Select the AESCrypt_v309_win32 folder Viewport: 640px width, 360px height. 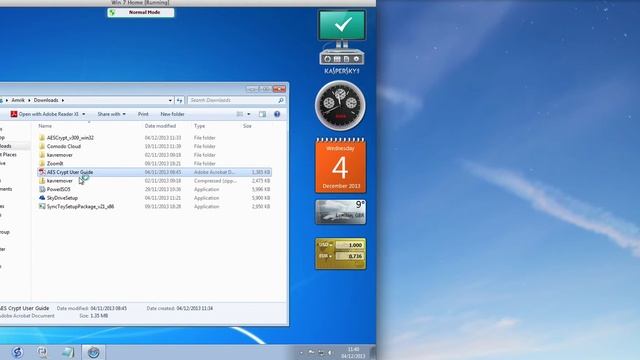(x=70, y=138)
